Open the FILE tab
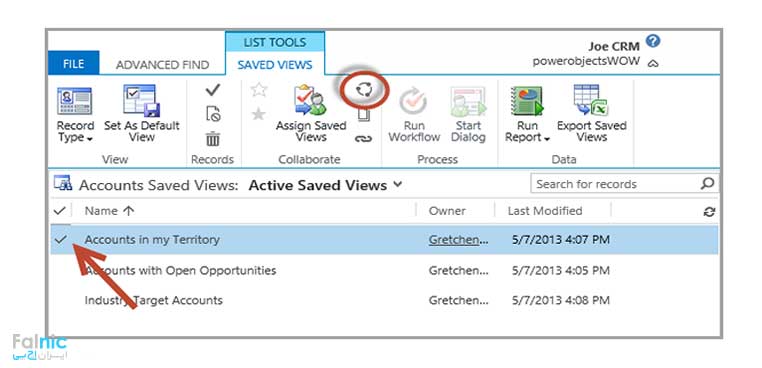762x368 pixels. point(73,64)
